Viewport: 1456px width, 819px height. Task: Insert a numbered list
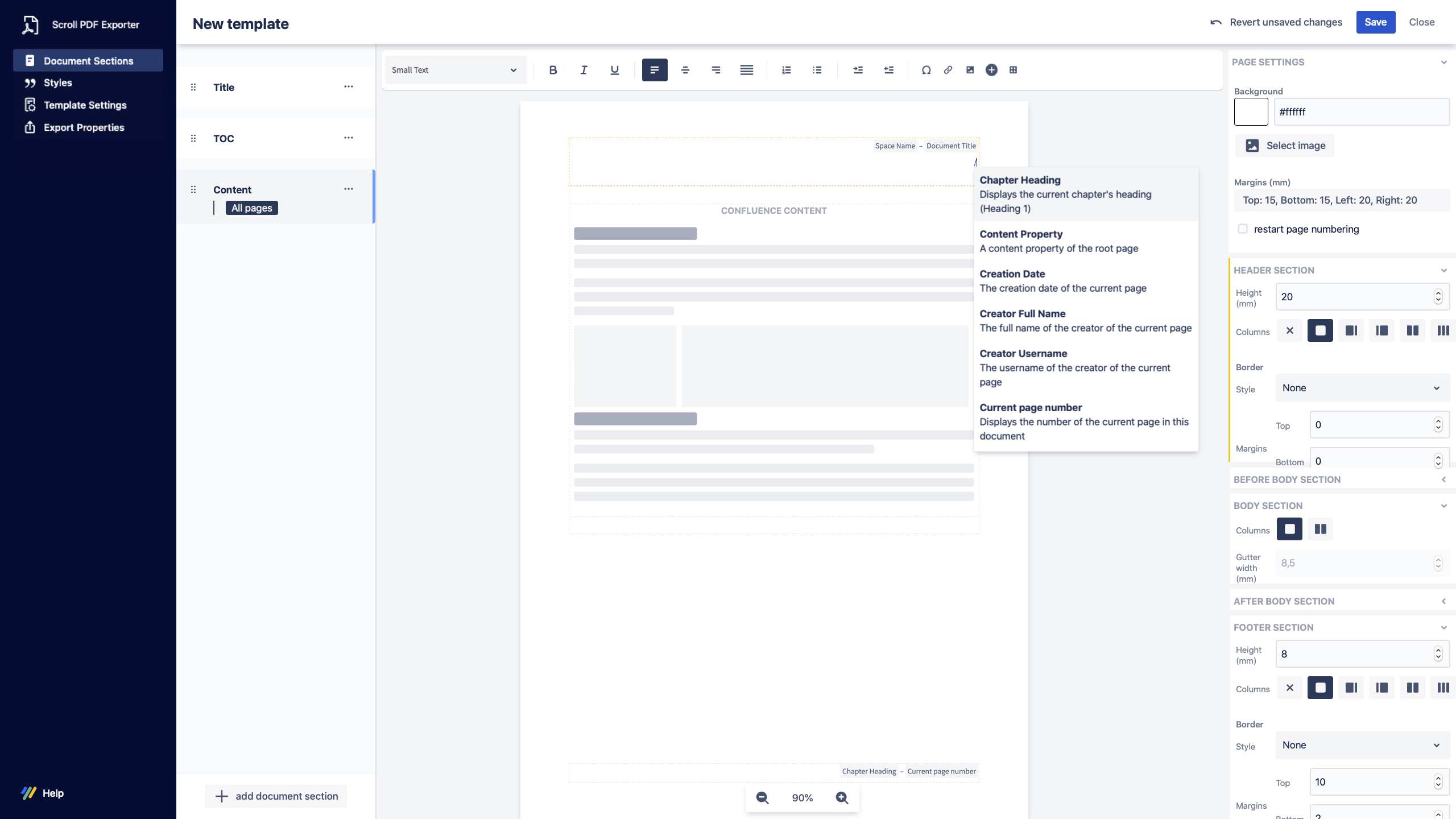pyautogui.click(x=786, y=70)
